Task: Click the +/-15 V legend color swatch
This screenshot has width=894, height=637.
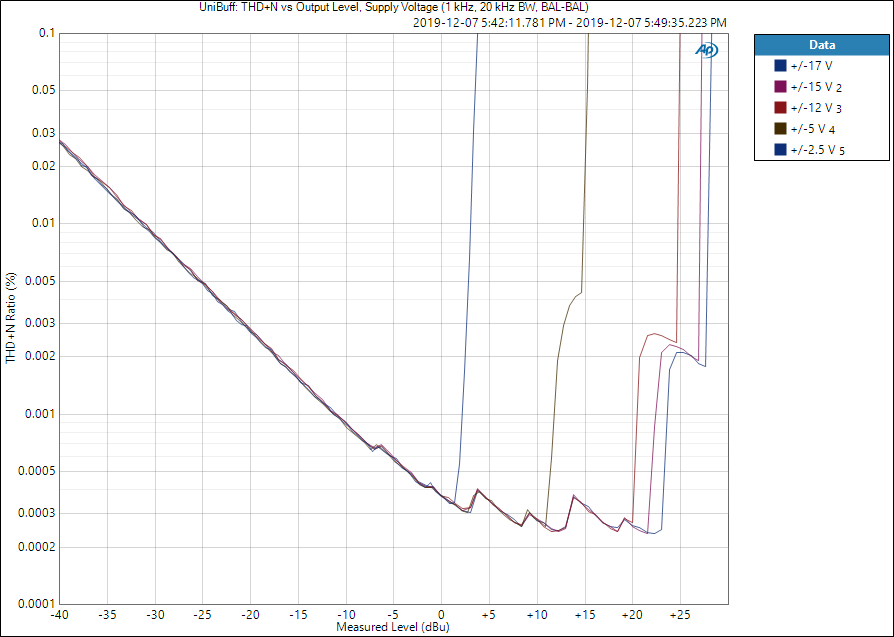Action: 780,87
